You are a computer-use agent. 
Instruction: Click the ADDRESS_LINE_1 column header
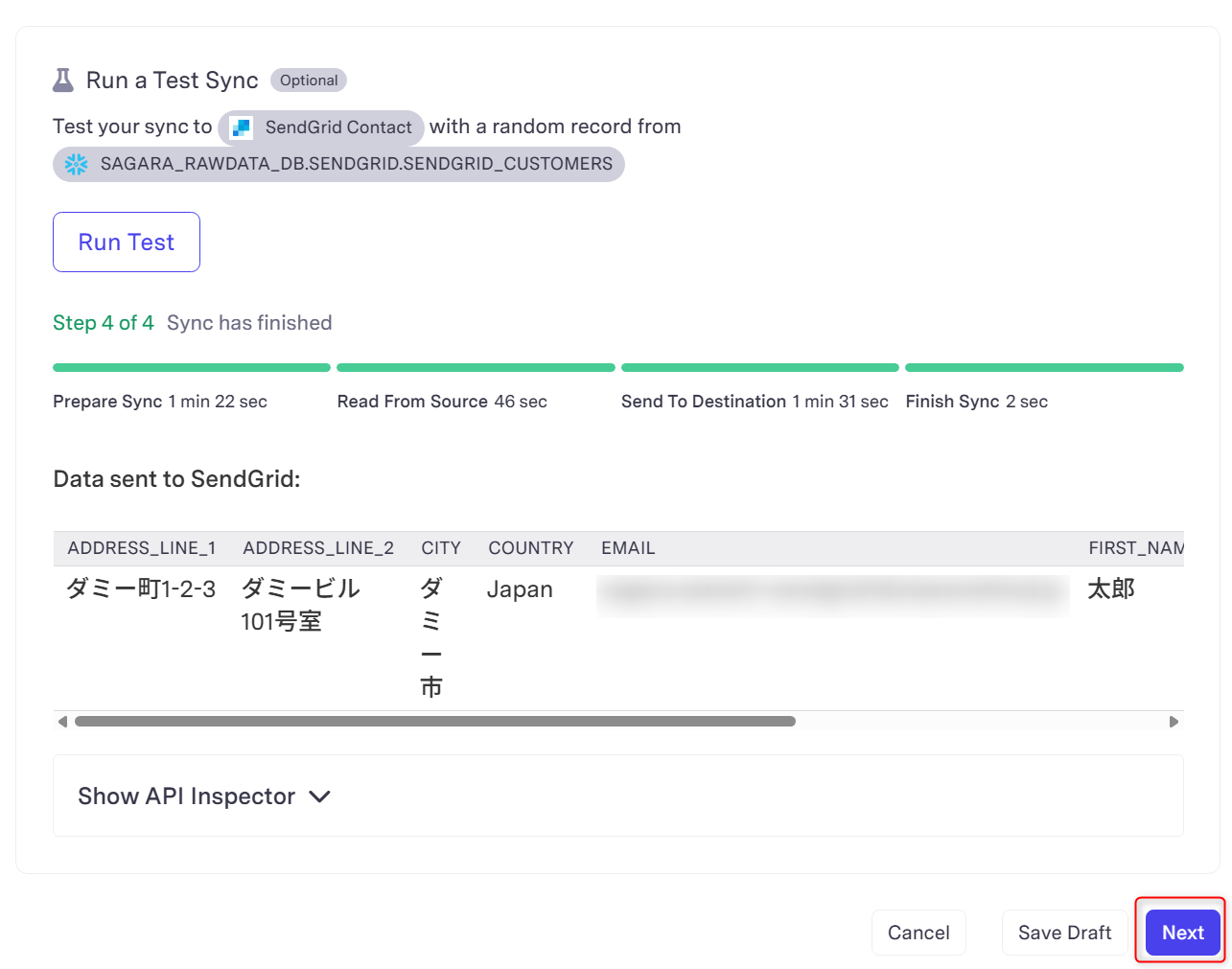pyautogui.click(x=142, y=548)
